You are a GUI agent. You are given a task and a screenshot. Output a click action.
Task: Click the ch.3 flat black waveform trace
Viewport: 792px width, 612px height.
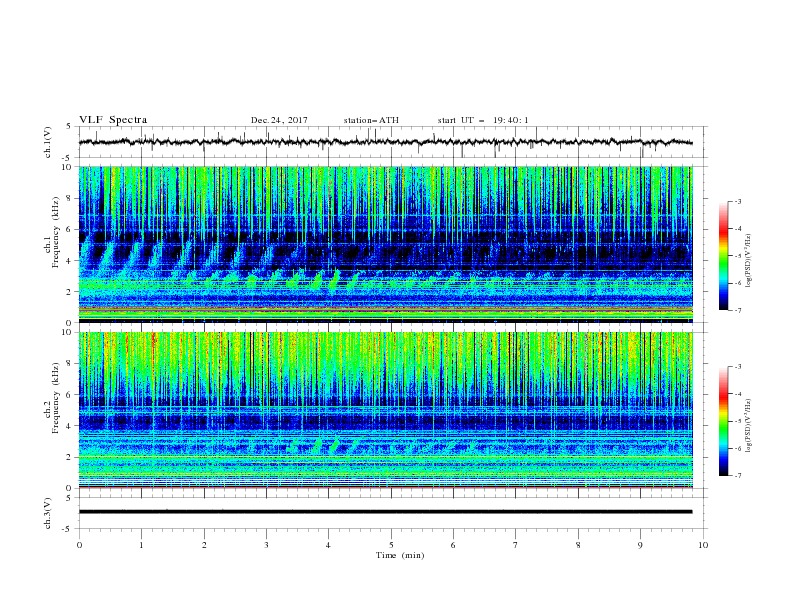click(x=385, y=512)
